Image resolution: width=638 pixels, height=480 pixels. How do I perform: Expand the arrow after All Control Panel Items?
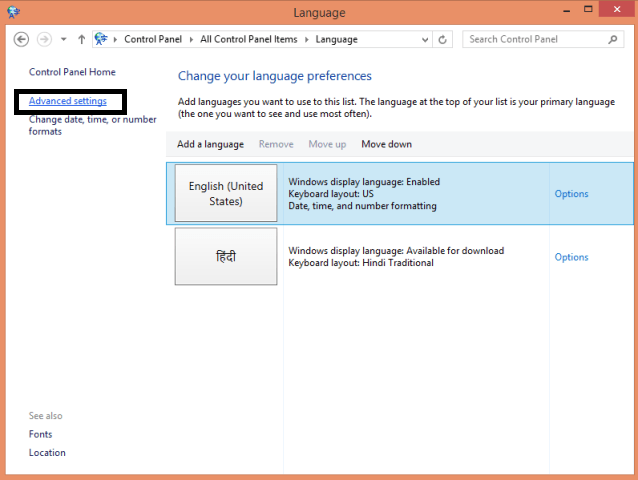click(x=307, y=39)
